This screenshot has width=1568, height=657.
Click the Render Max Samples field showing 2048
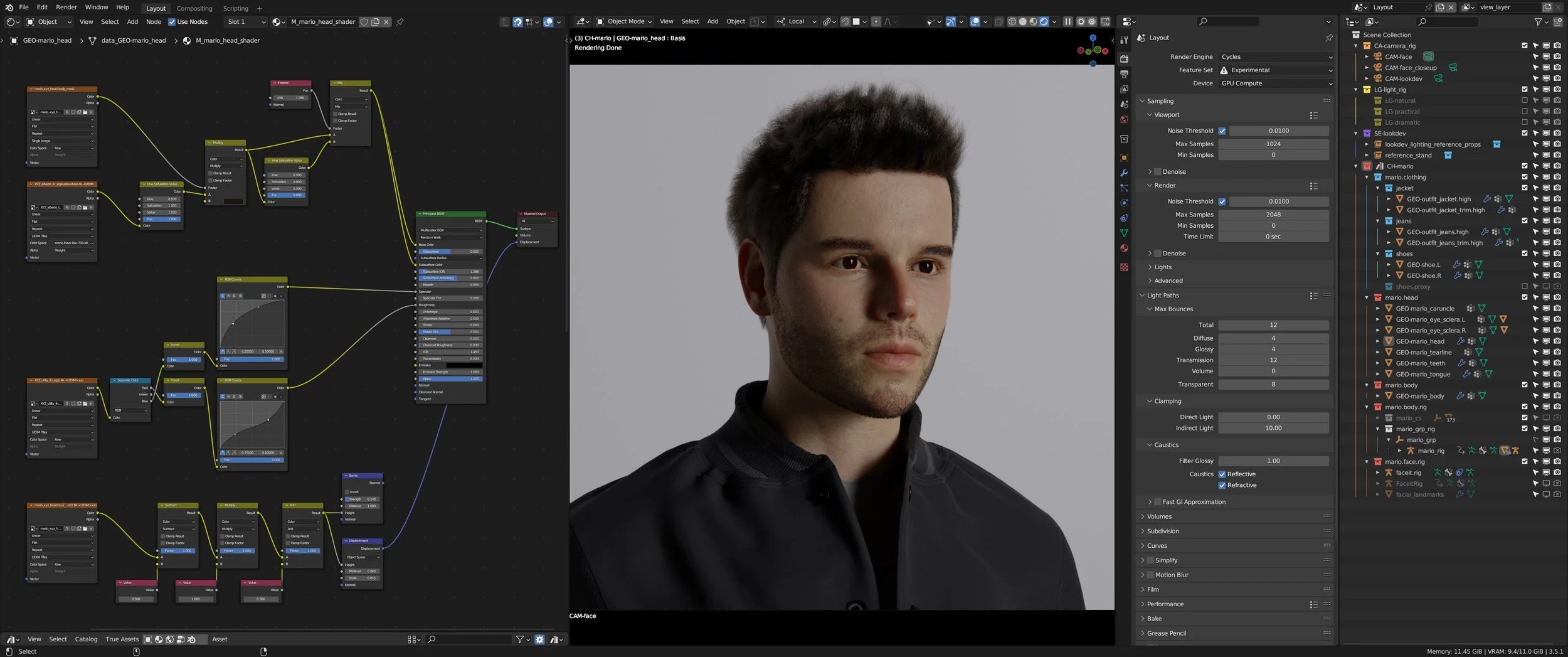(1273, 215)
